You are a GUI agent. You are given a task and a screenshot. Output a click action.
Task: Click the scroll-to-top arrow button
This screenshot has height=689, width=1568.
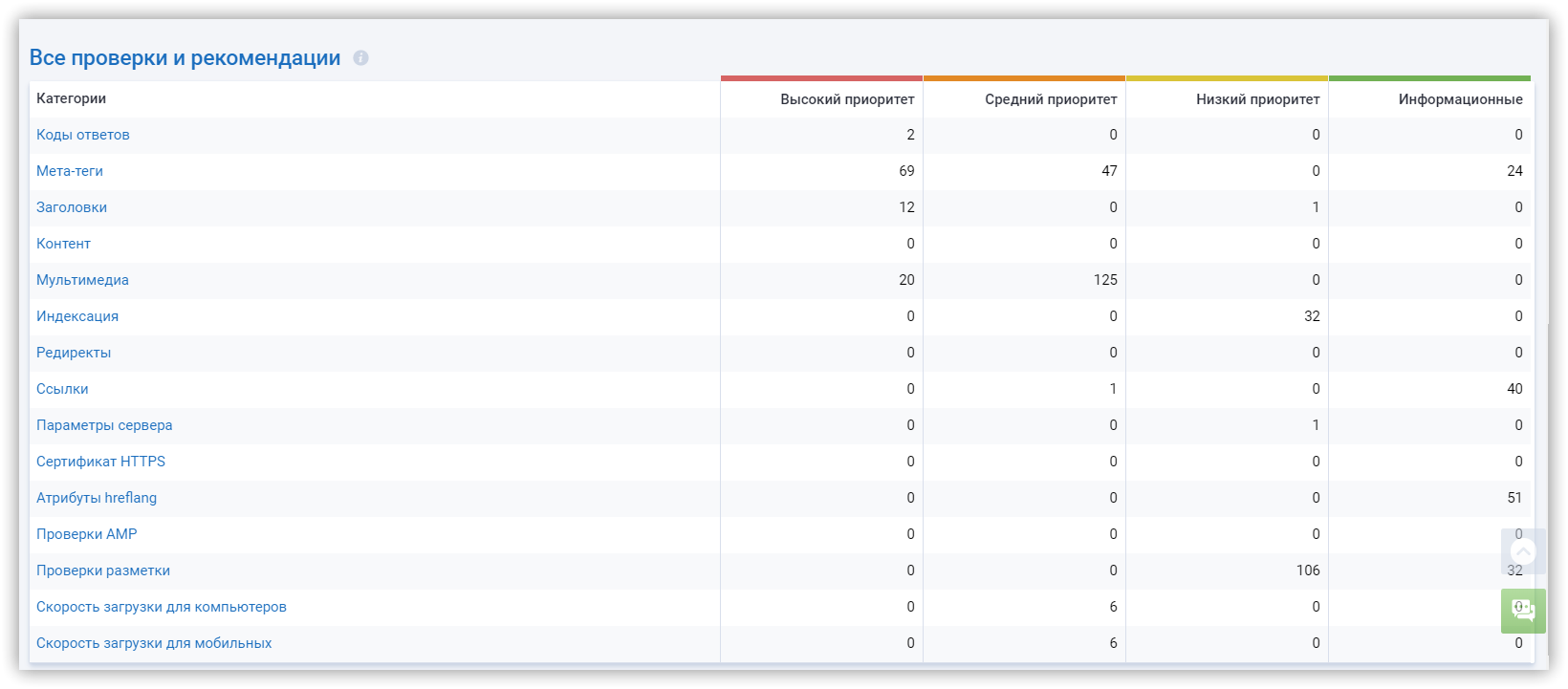click(x=1523, y=551)
